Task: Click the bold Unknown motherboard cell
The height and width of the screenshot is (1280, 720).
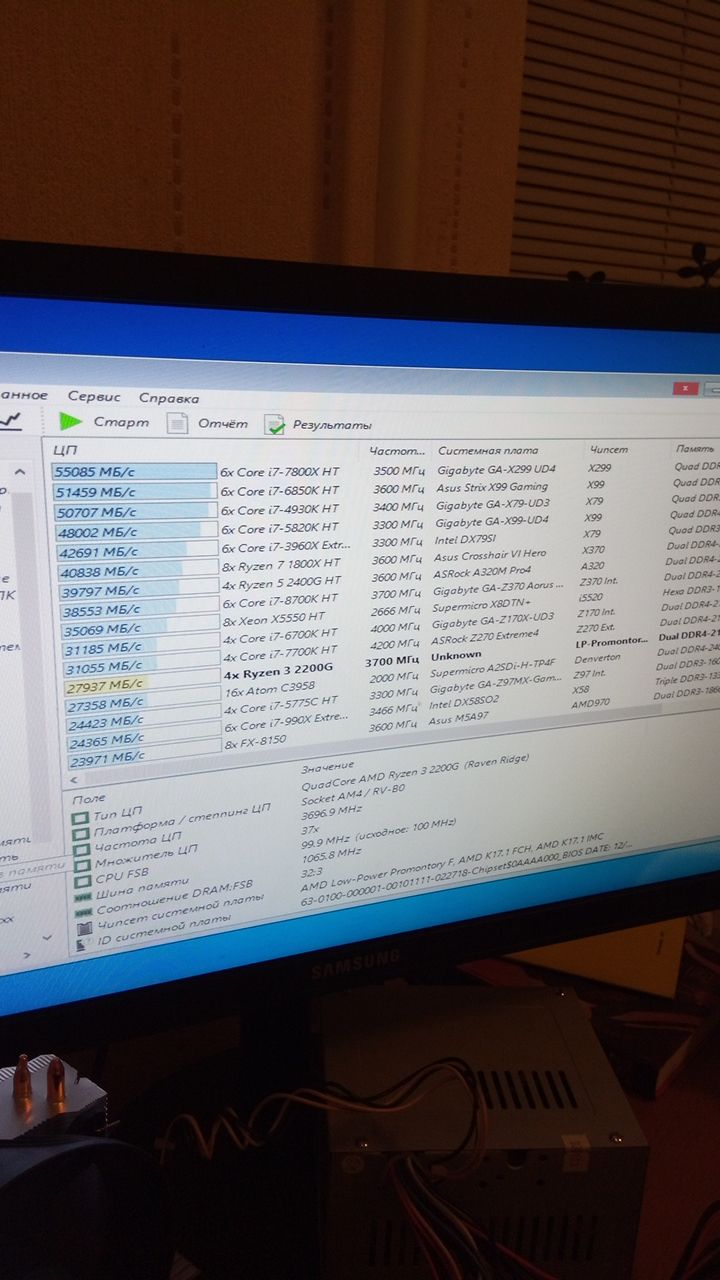Action: point(456,656)
